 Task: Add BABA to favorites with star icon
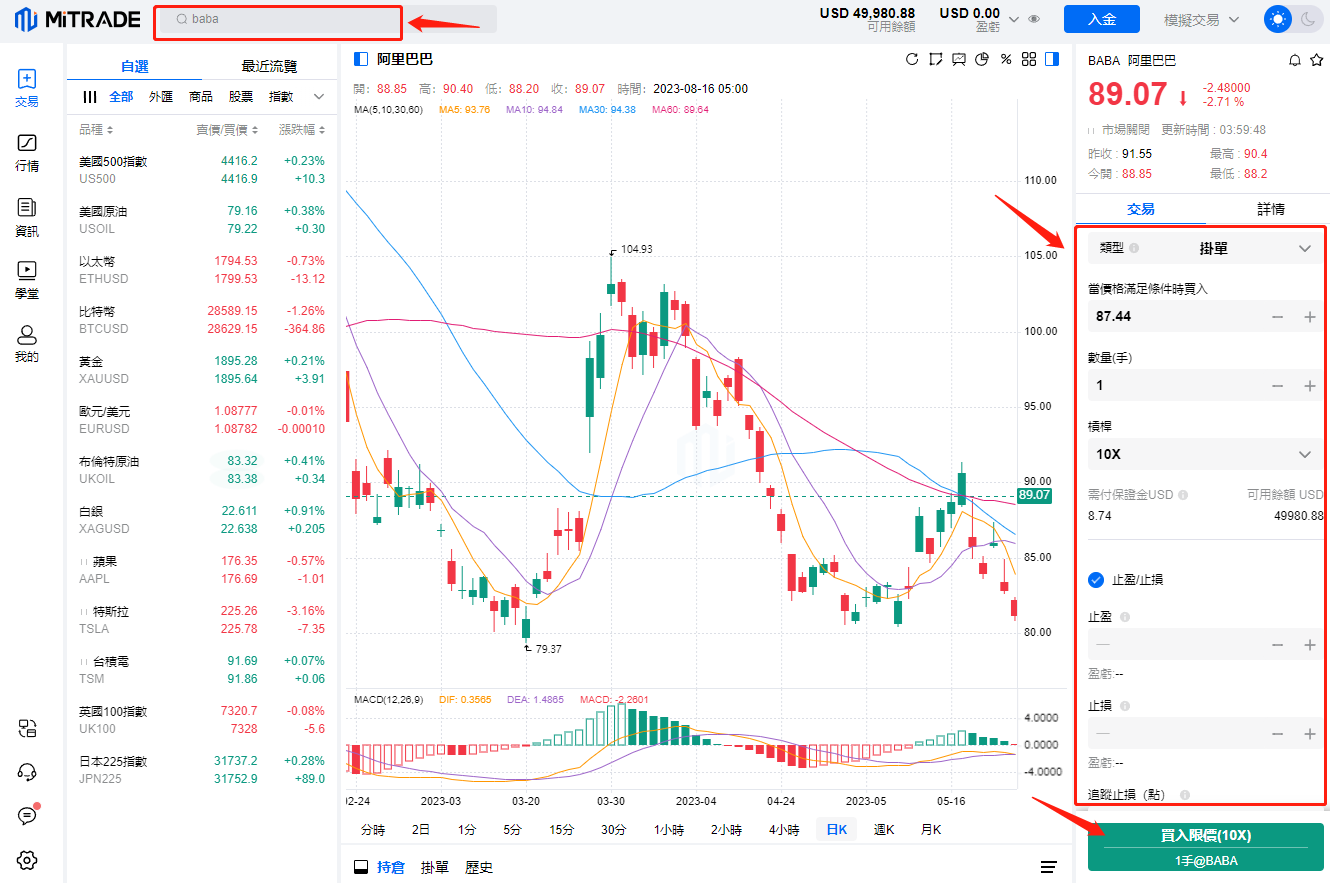[1315, 61]
